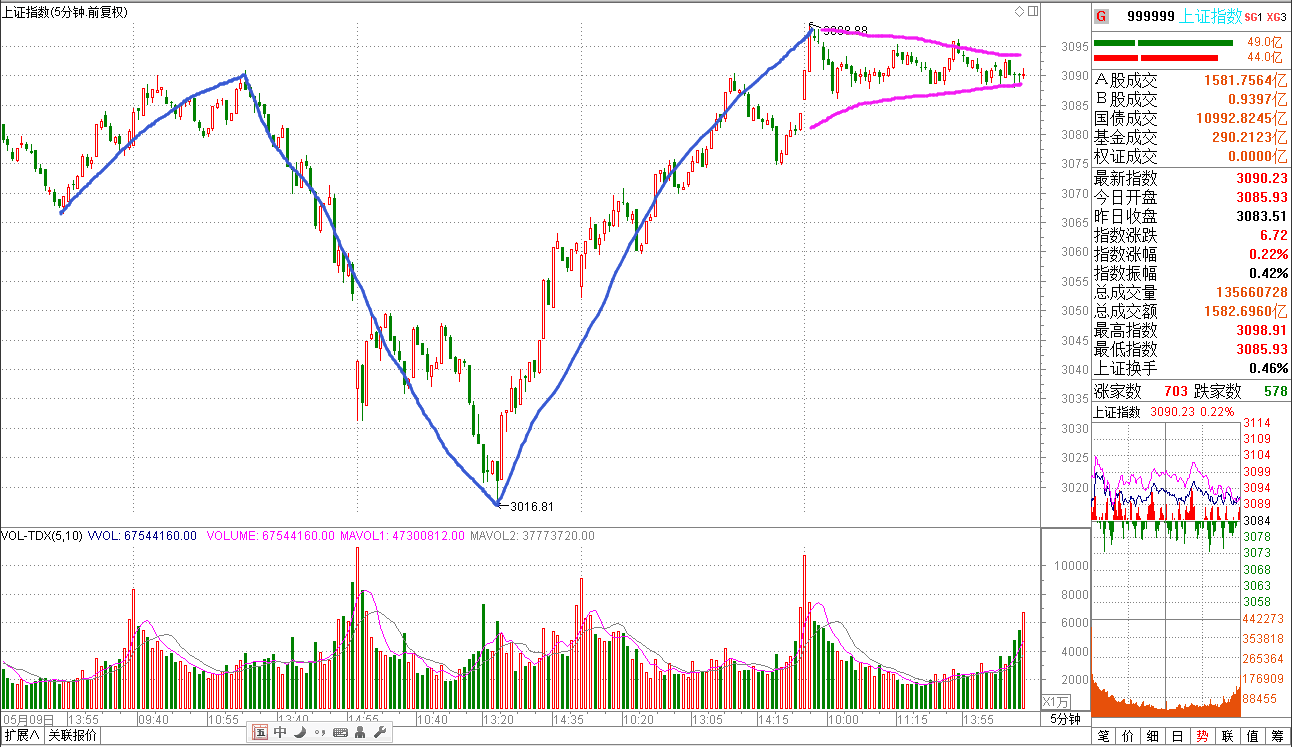Open the 5分钟 period selector
This screenshot has height=747, width=1292.
click(x=1065, y=719)
